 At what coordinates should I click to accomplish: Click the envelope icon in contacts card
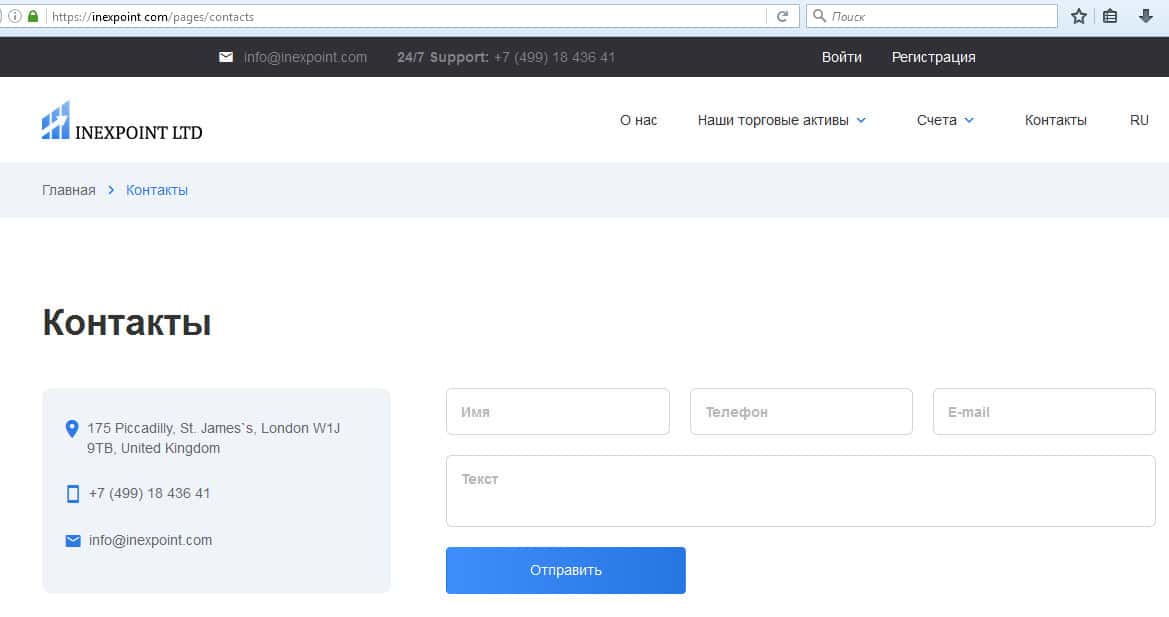click(72, 541)
